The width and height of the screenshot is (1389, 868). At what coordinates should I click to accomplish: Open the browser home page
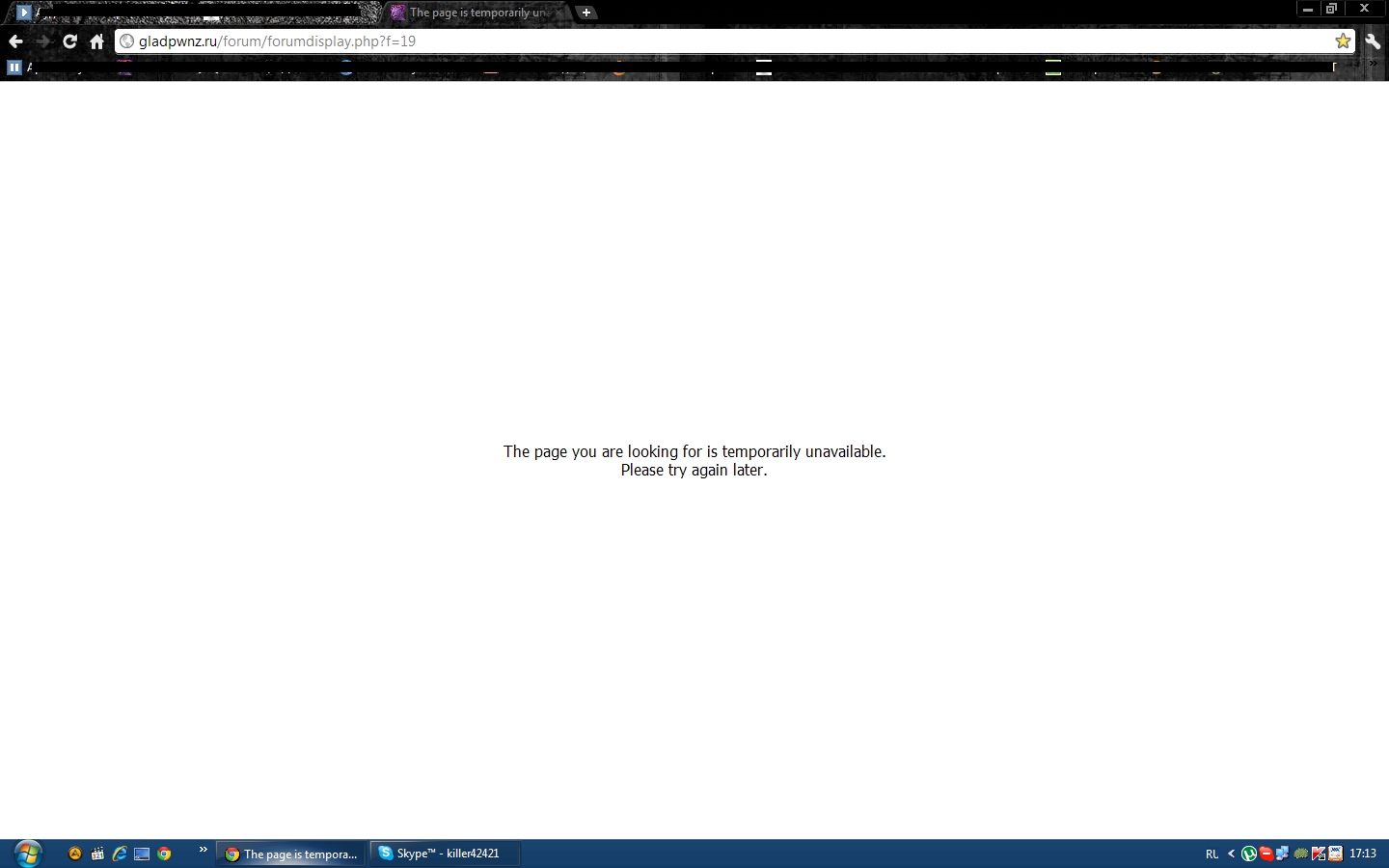pyautogui.click(x=96, y=41)
